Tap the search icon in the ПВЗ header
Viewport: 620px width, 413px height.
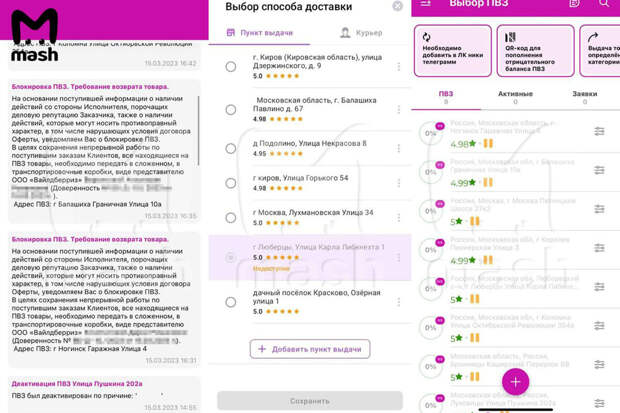[x=605, y=4]
